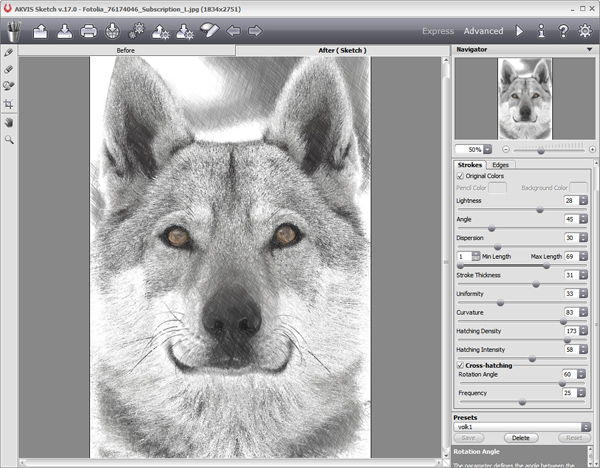Switch to Express mode
This screenshot has height=468, width=600.
[437, 31]
